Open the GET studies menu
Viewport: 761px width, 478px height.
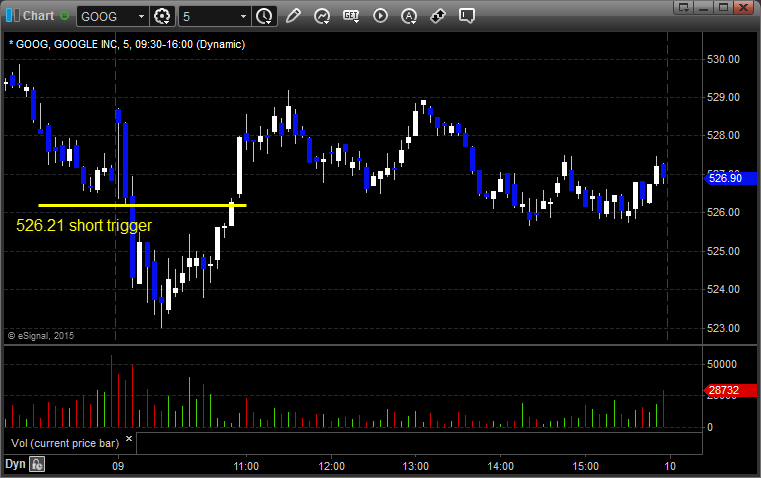351,16
